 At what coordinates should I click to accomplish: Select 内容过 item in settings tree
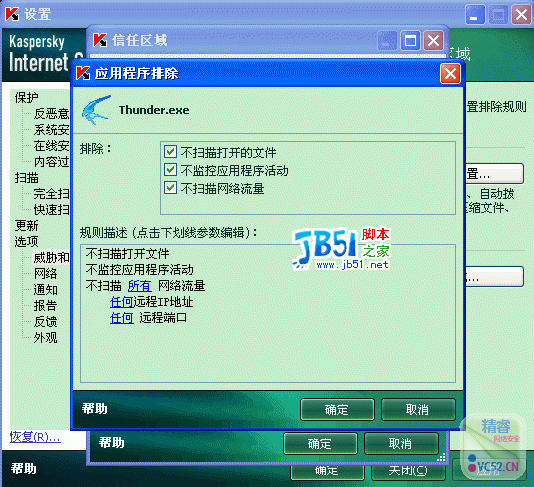[51, 162]
